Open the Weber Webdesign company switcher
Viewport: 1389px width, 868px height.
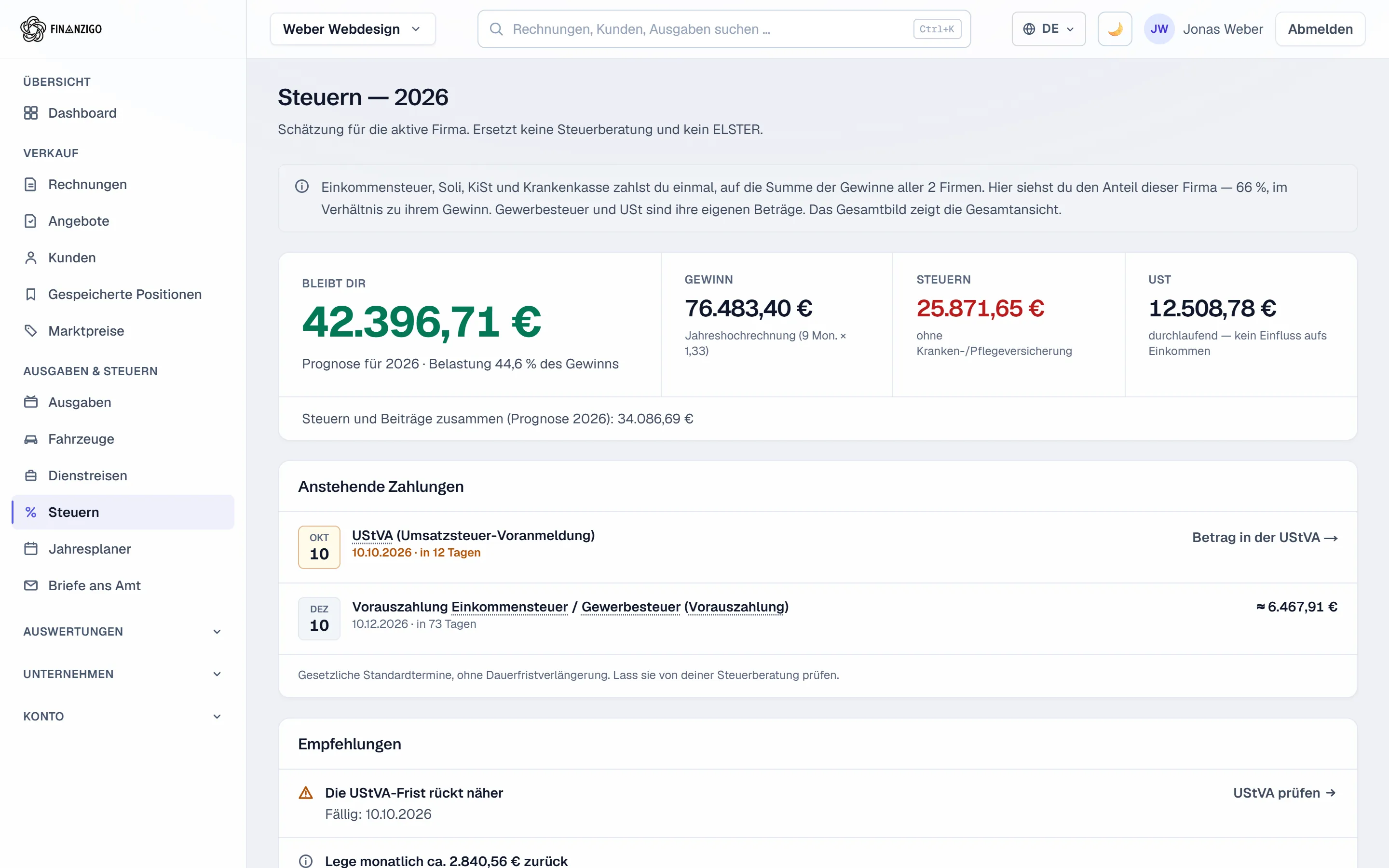(353, 29)
